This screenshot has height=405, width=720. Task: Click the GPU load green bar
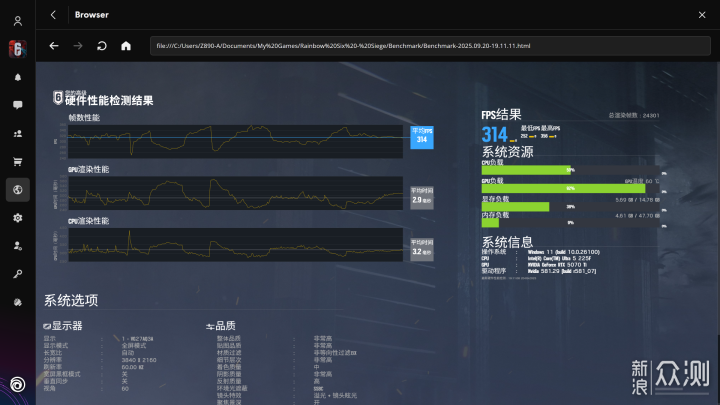tap(563, 188)
